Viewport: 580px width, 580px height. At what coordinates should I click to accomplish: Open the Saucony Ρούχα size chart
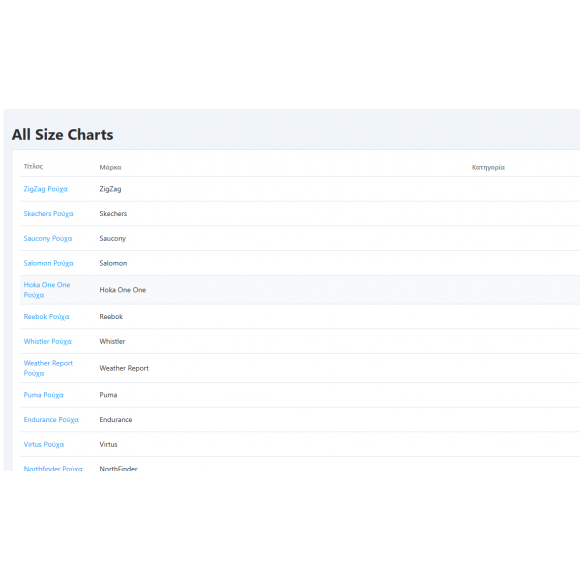48,239
